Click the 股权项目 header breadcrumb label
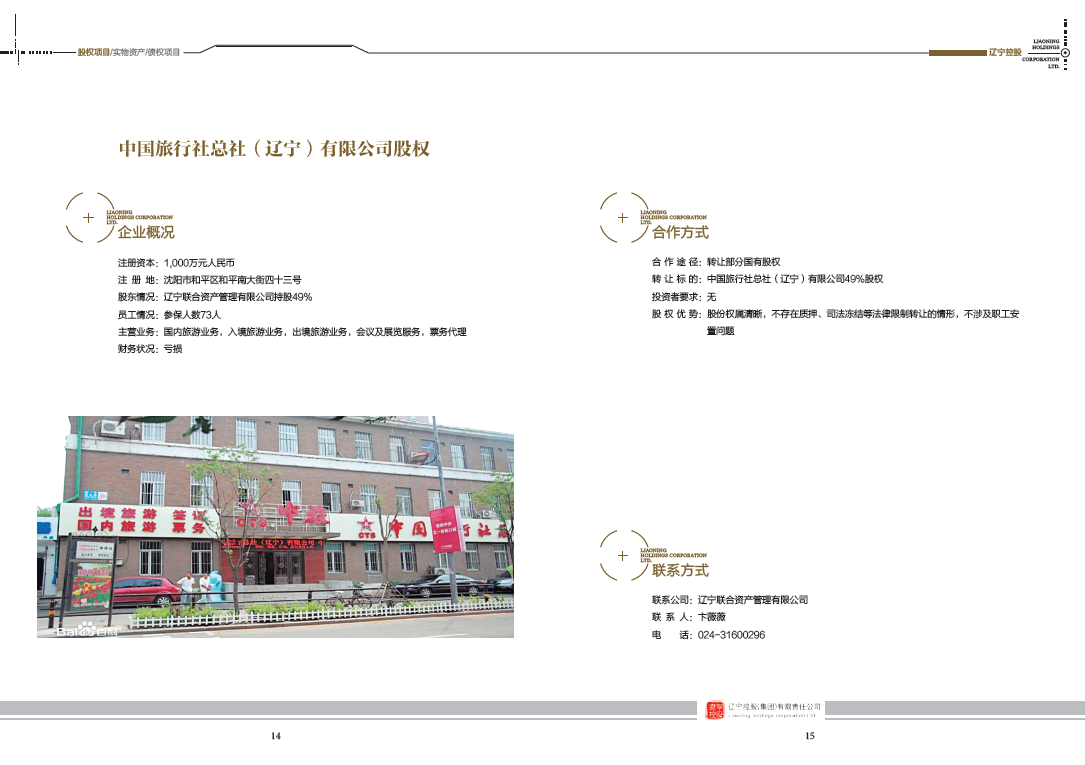Screen dimensions: 1085x765 pyautogui.click(x=93, y=53)
